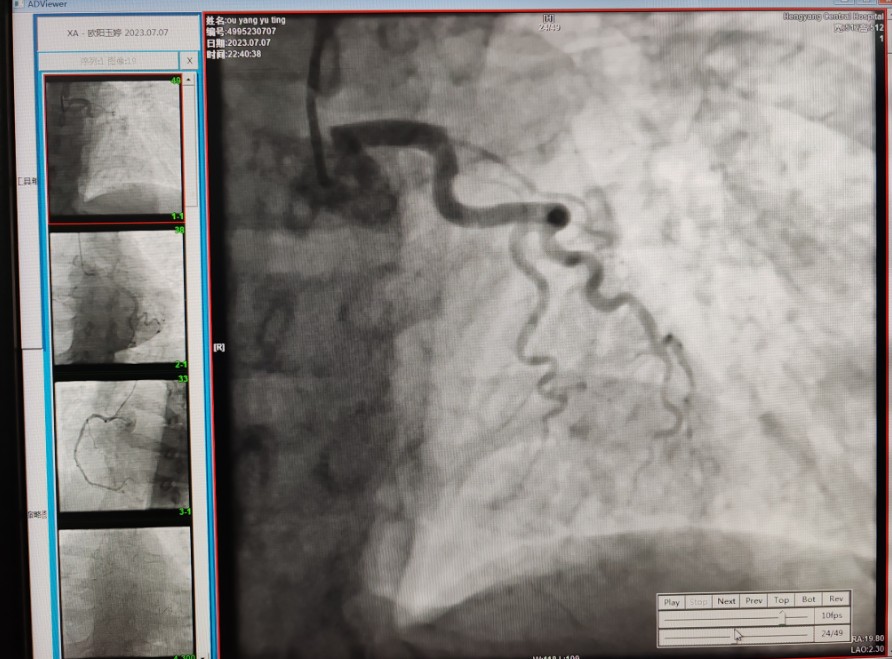Click the Rev reverse playback button
The width and height of the screenshot is (892, 659).
coord(836,600)
